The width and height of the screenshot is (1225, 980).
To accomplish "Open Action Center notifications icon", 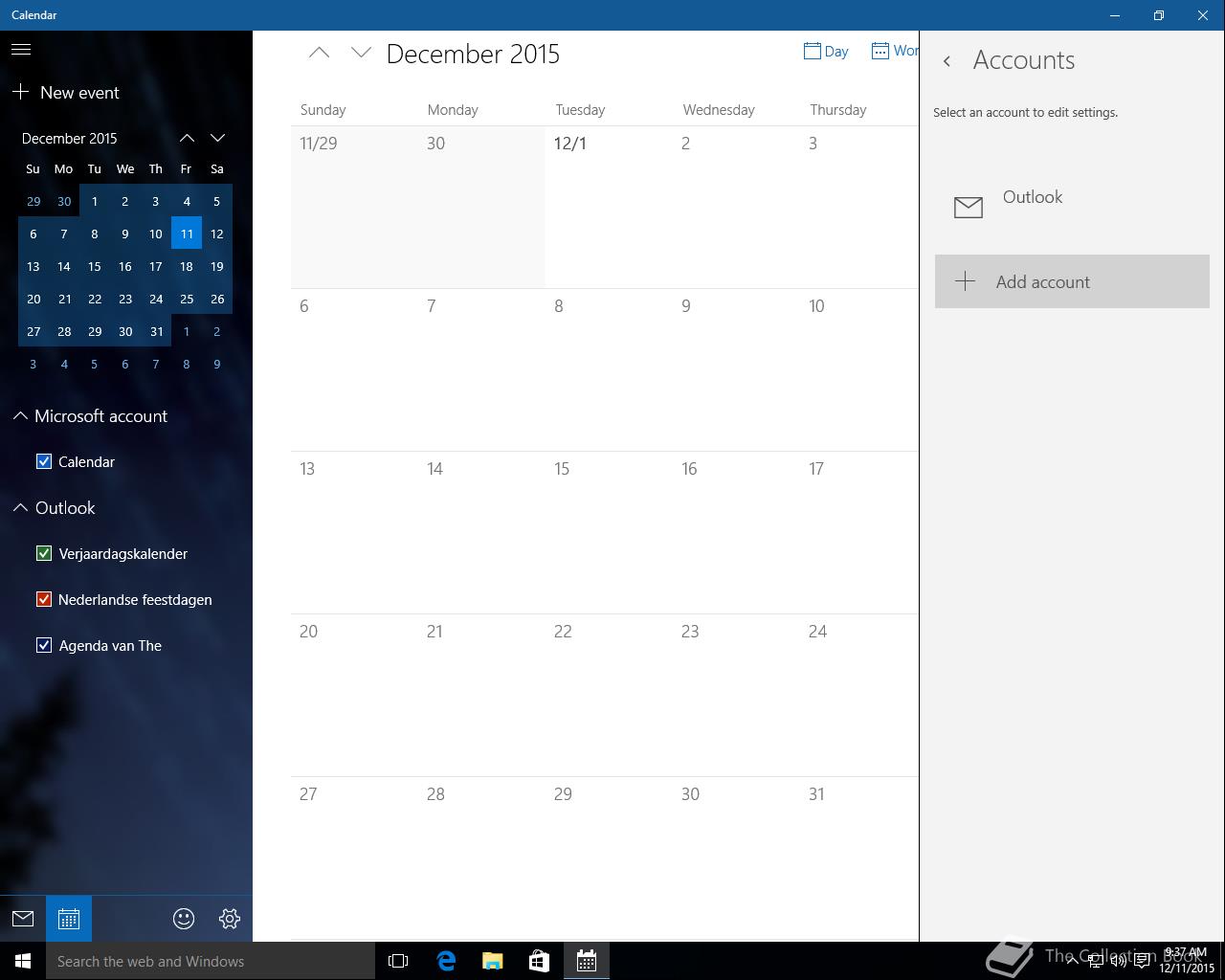I will pos(1142,961).
